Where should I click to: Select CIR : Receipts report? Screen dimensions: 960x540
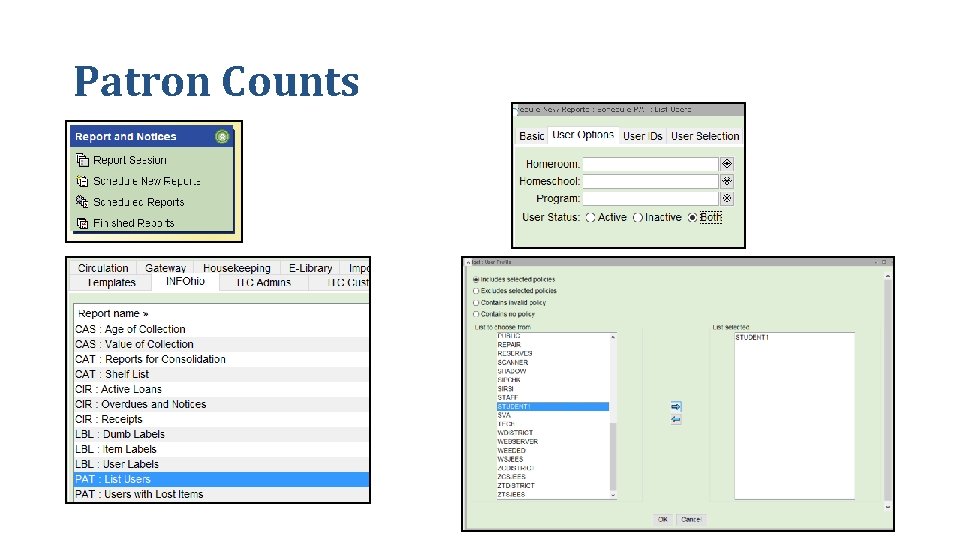222,419
